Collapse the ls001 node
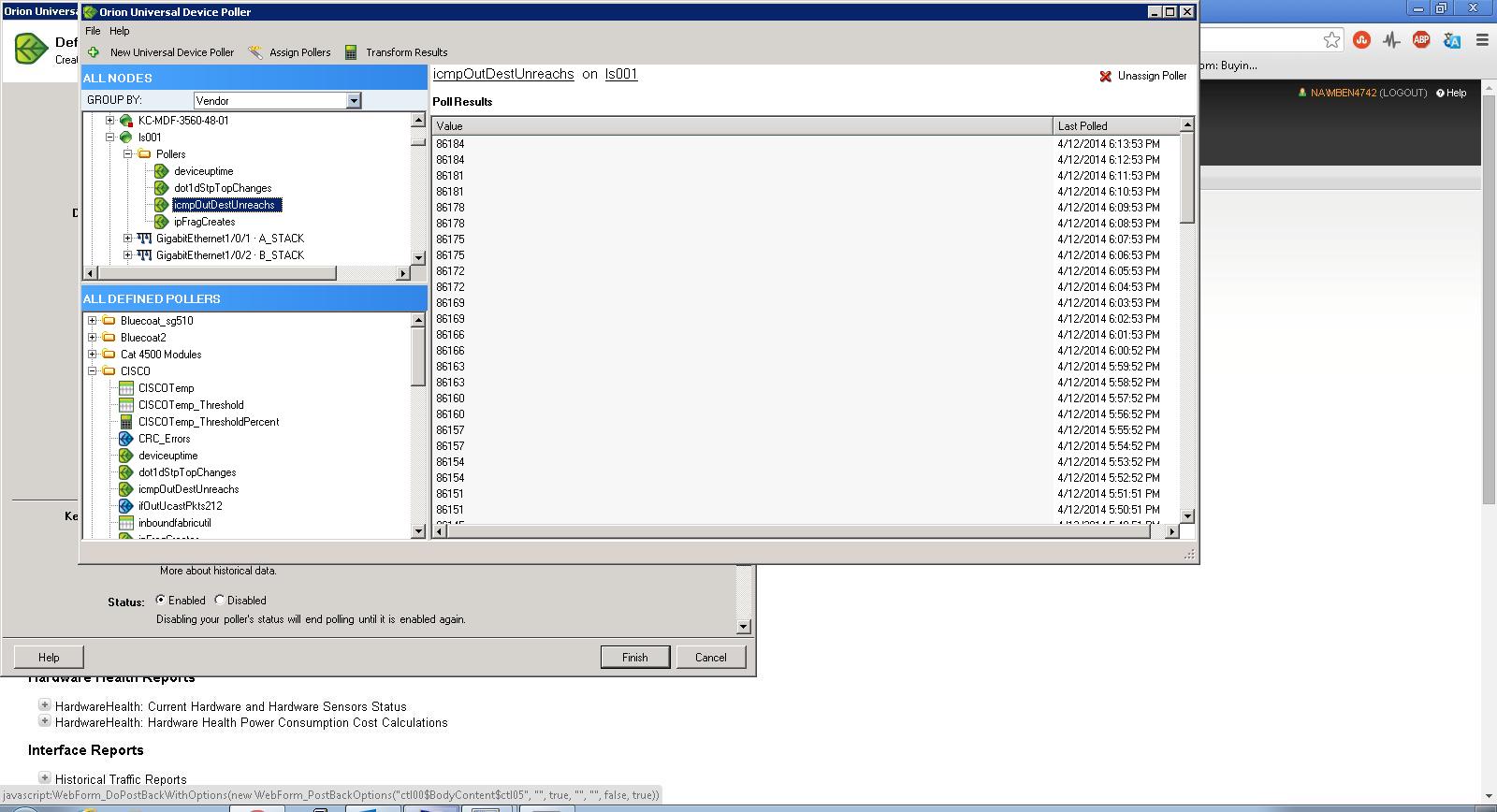 [109, 138]
